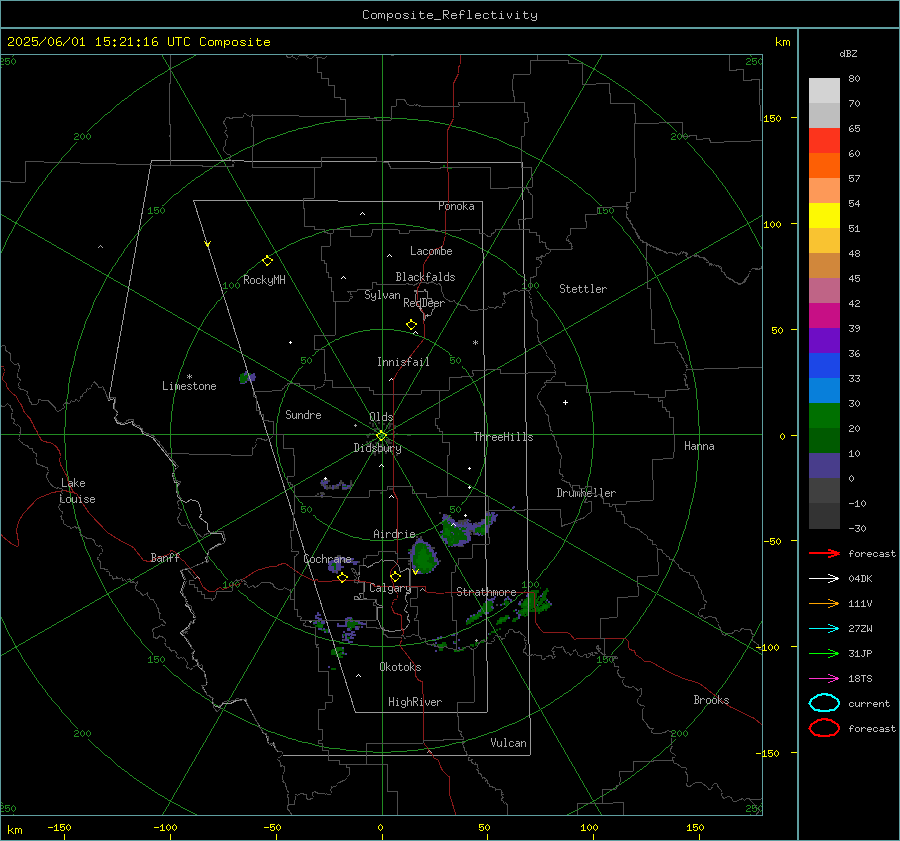This screenshot has width=900, height=841.
Task: Select the 54 dBZ yellow color swatch
Action: pyautogui.click(x=824, y=216)
